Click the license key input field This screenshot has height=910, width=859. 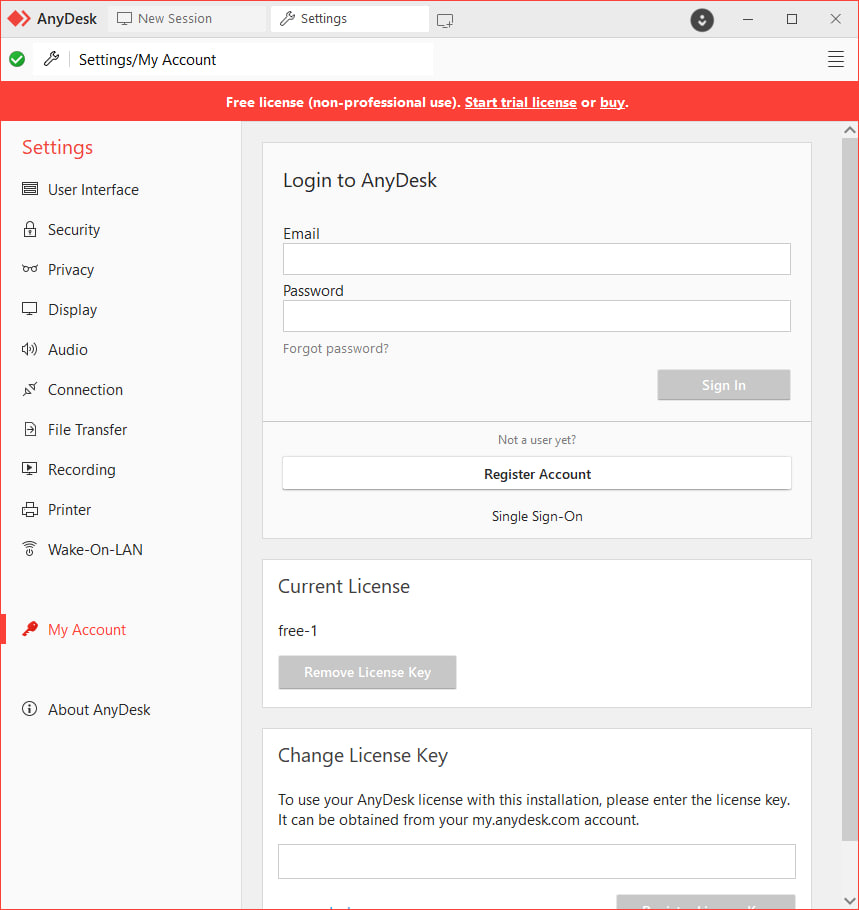537,861
